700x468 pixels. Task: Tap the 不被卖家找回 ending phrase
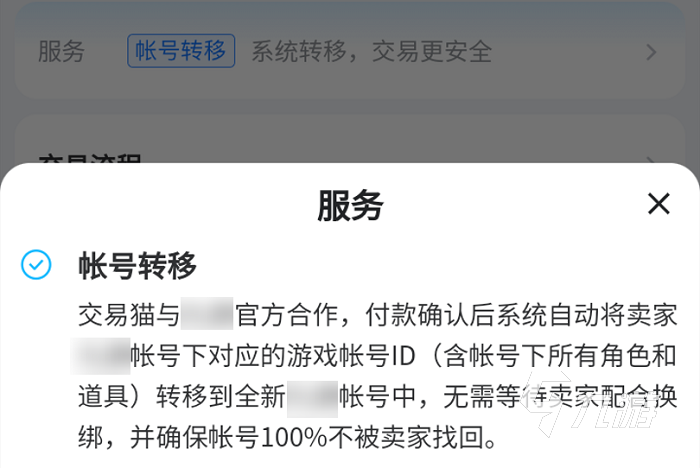coord(406,438)
